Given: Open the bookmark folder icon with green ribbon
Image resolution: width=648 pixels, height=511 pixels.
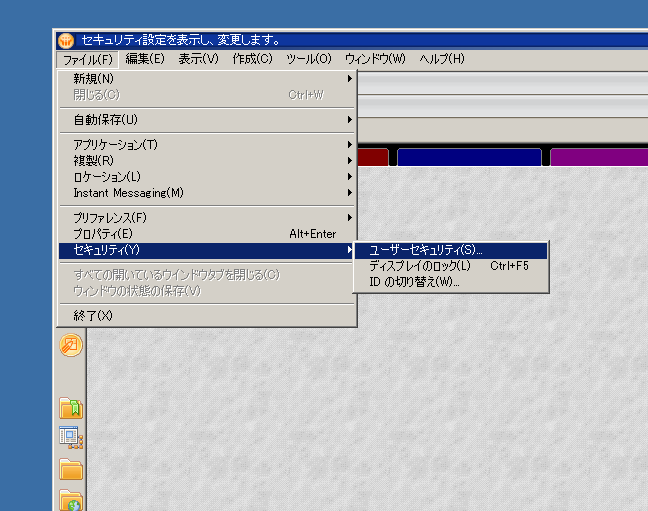Looking at the screenshot, I should pos(71,408).
